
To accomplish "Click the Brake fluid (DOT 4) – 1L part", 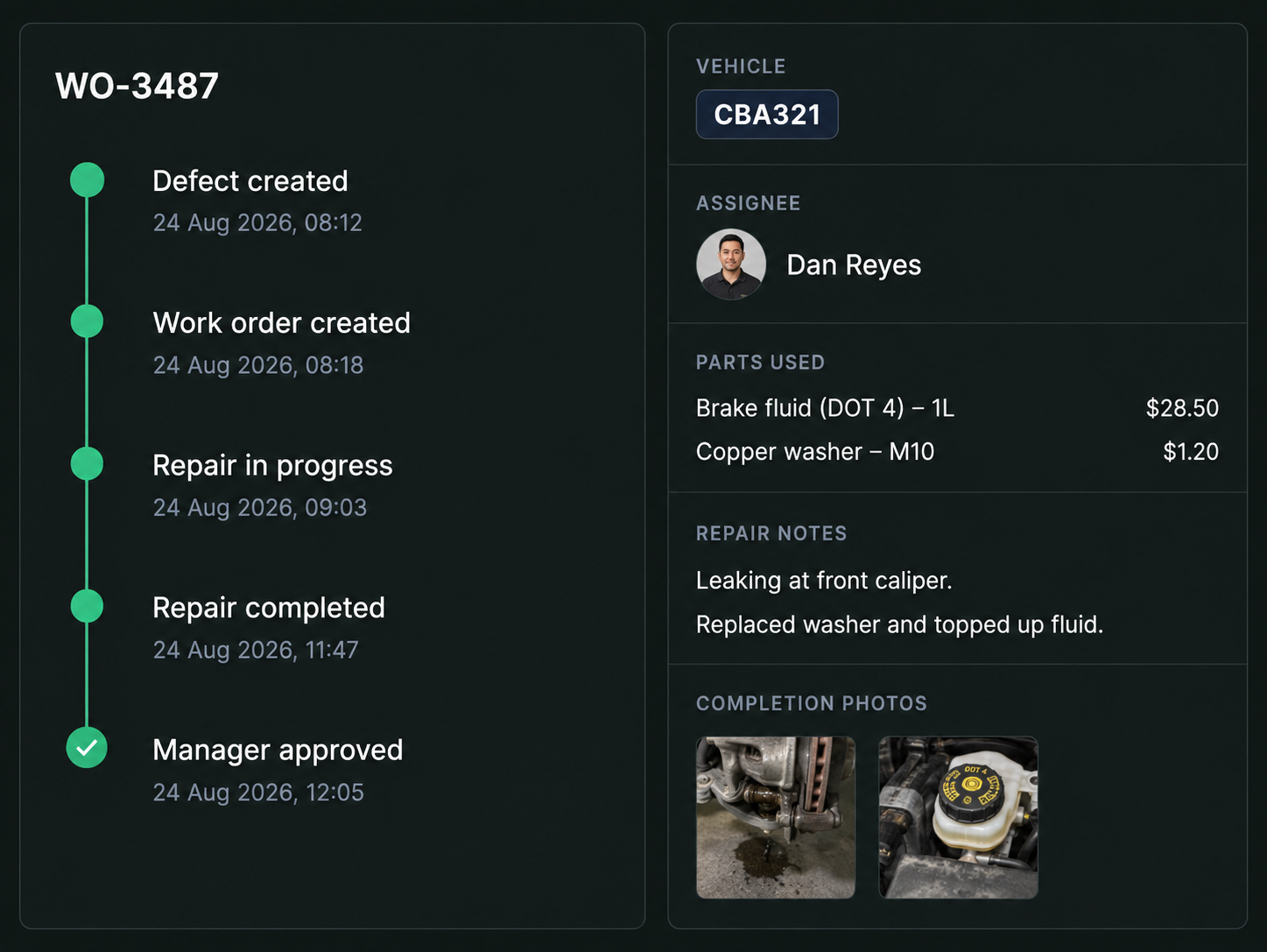I will 825,408.
